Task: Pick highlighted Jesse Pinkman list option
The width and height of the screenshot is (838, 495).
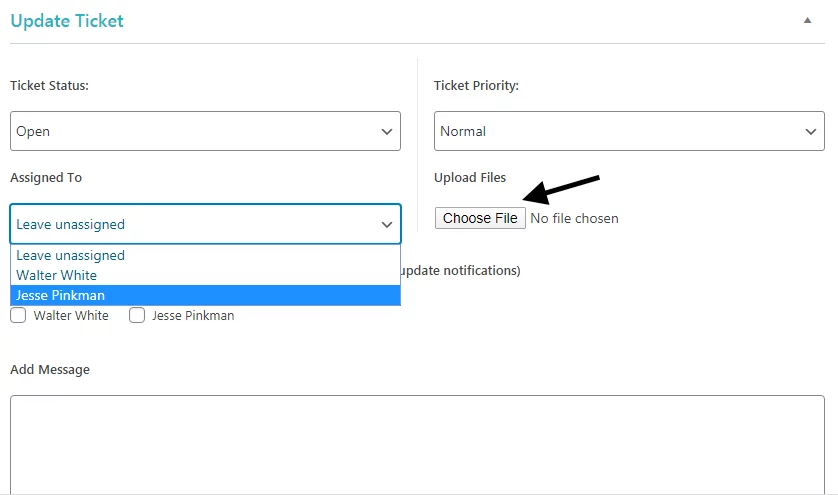Action: click(61, 295)
